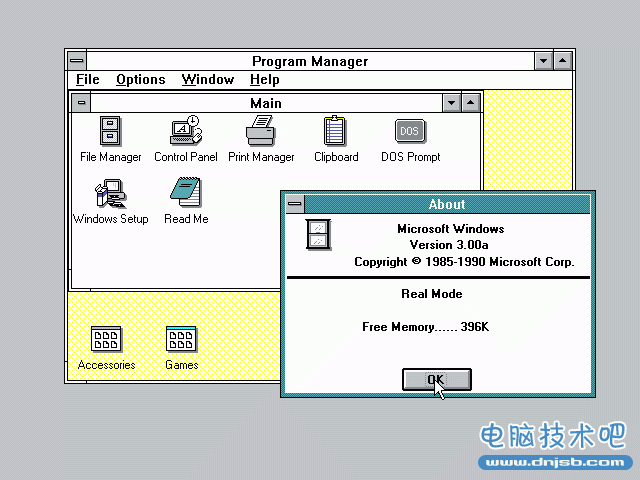Open the Print Manager icon

pos(261,131)
